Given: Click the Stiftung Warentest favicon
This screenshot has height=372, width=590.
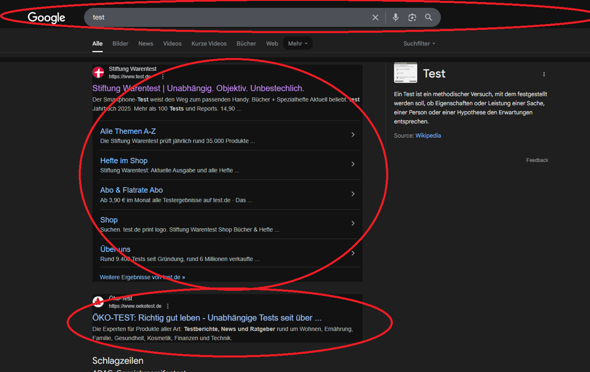Looking at the screenshot, I should pos(98,72).
